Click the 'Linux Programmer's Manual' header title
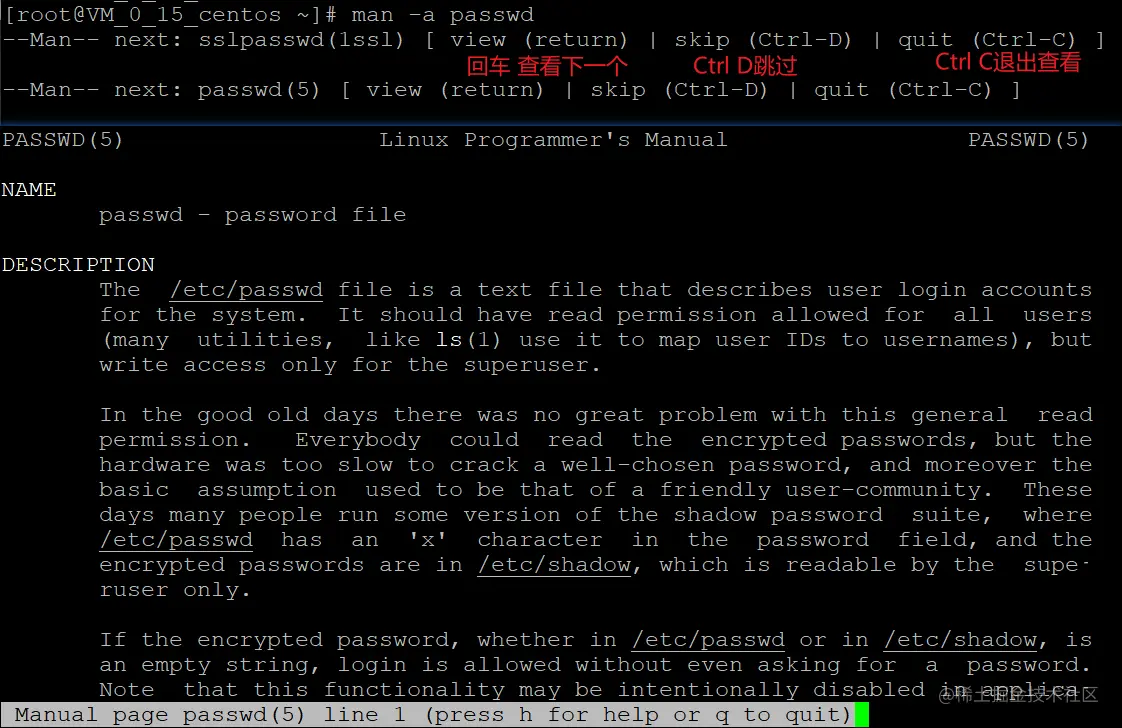The height and width of the screenshot is (728, 1122). pyautogui.click(x=553, y=140)
